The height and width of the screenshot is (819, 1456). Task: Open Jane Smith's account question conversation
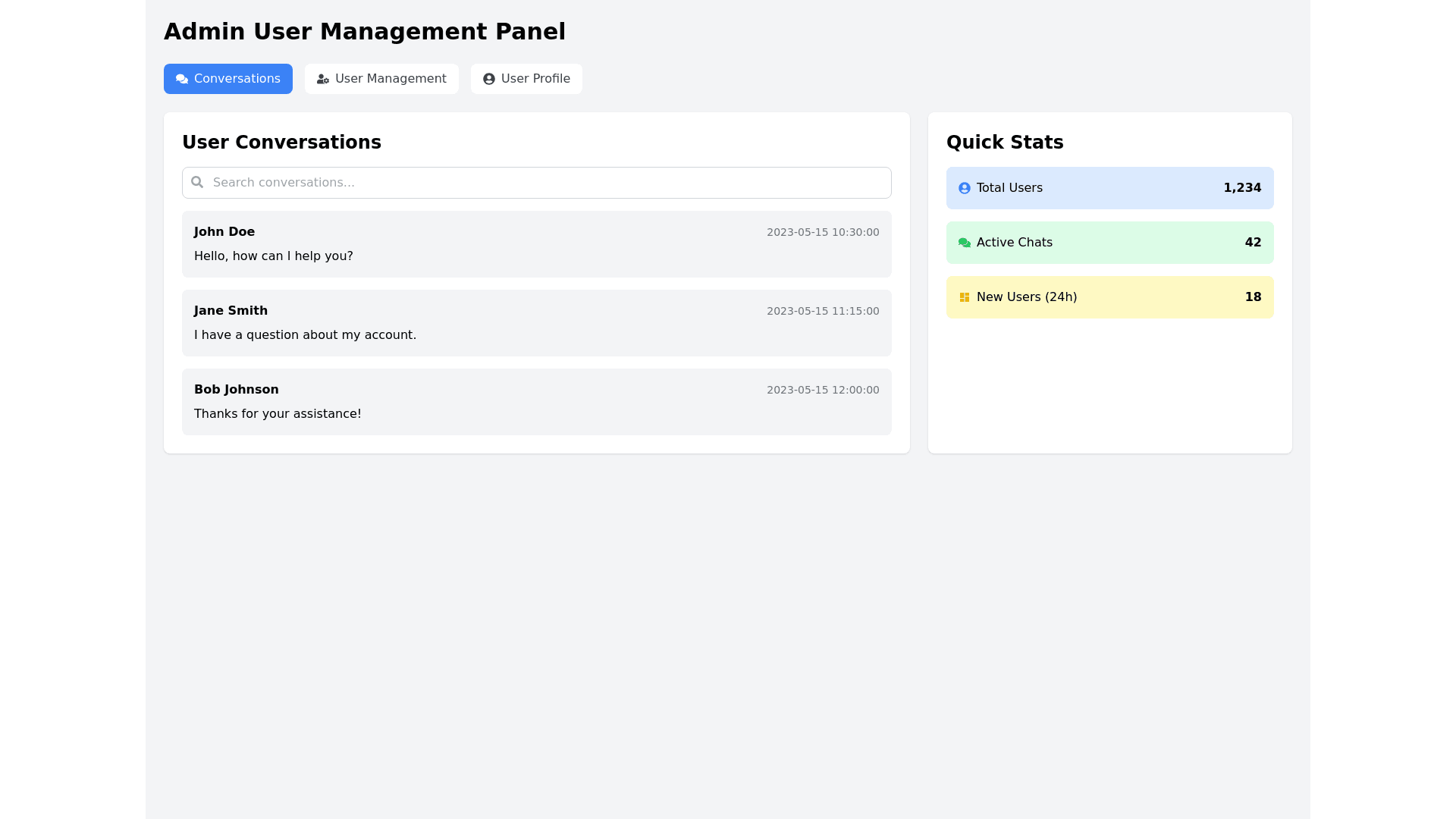[536, 323]
